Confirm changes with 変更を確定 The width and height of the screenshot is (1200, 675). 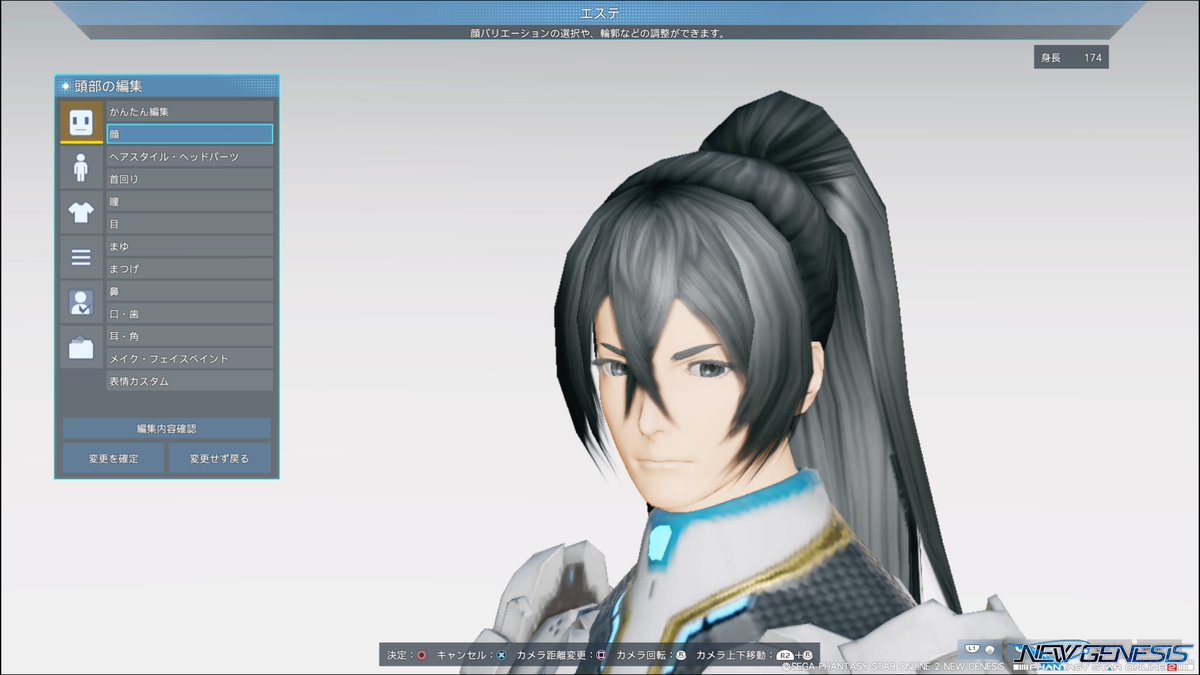click(x=113, y=459)
